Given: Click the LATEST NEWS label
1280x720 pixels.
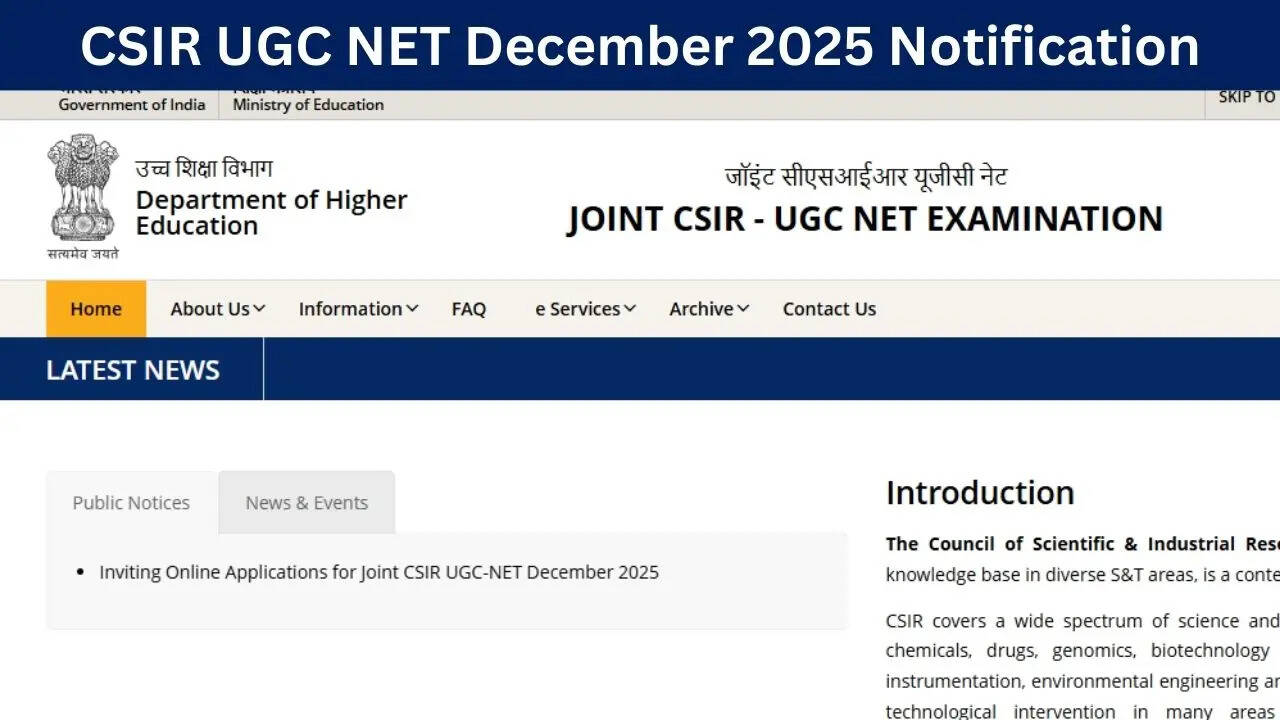Looking at the screenshot, I should pos(133,370).
